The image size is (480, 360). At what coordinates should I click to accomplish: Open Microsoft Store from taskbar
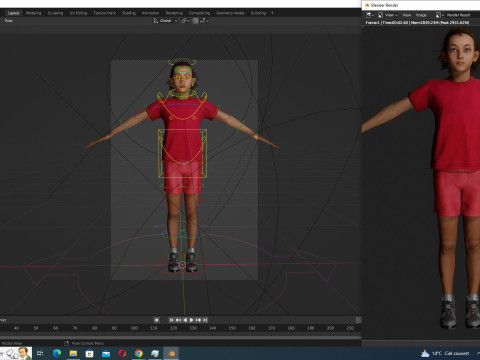89,353
